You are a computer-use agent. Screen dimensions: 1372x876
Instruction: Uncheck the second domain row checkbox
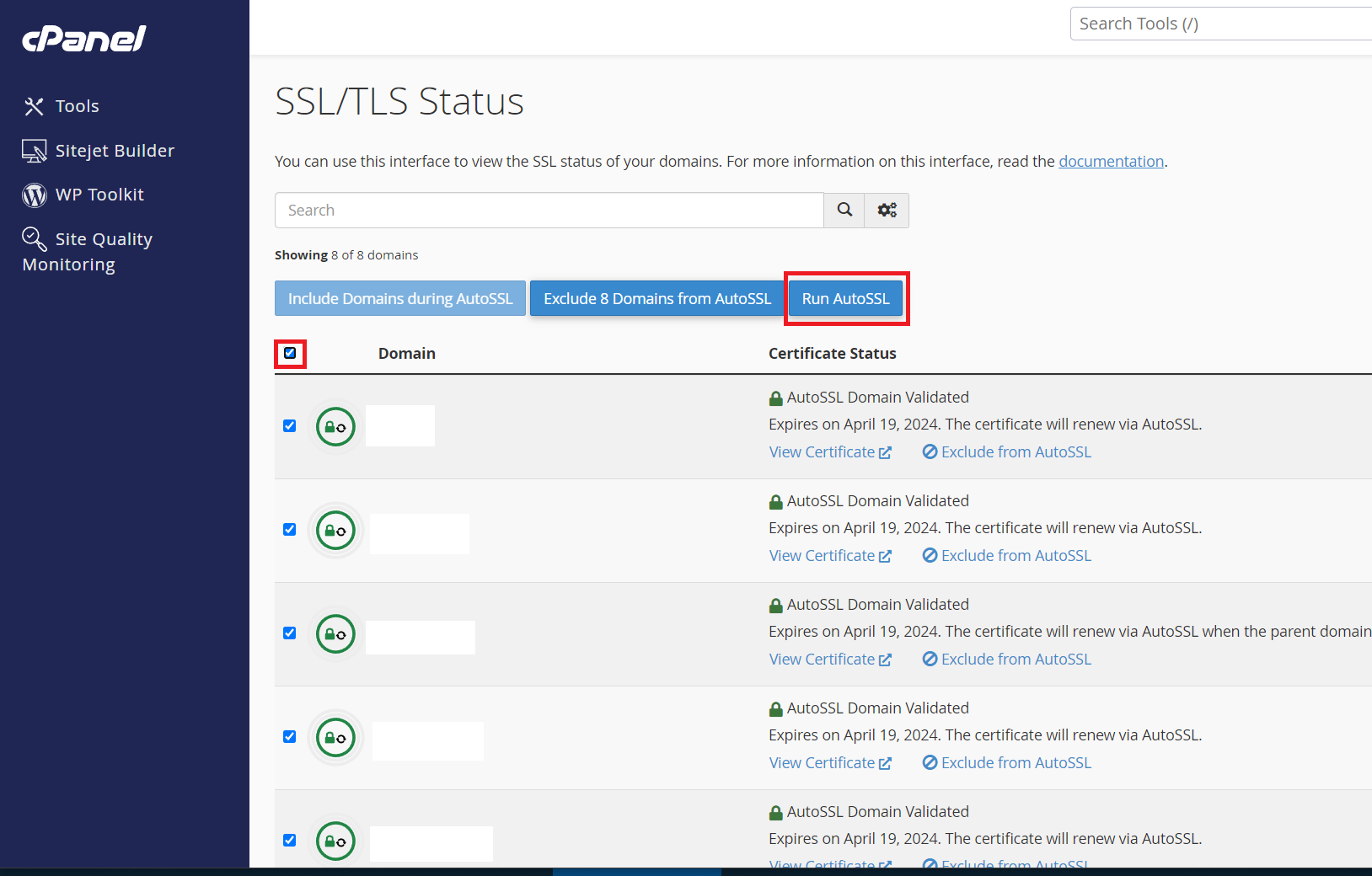coord(290,529)
